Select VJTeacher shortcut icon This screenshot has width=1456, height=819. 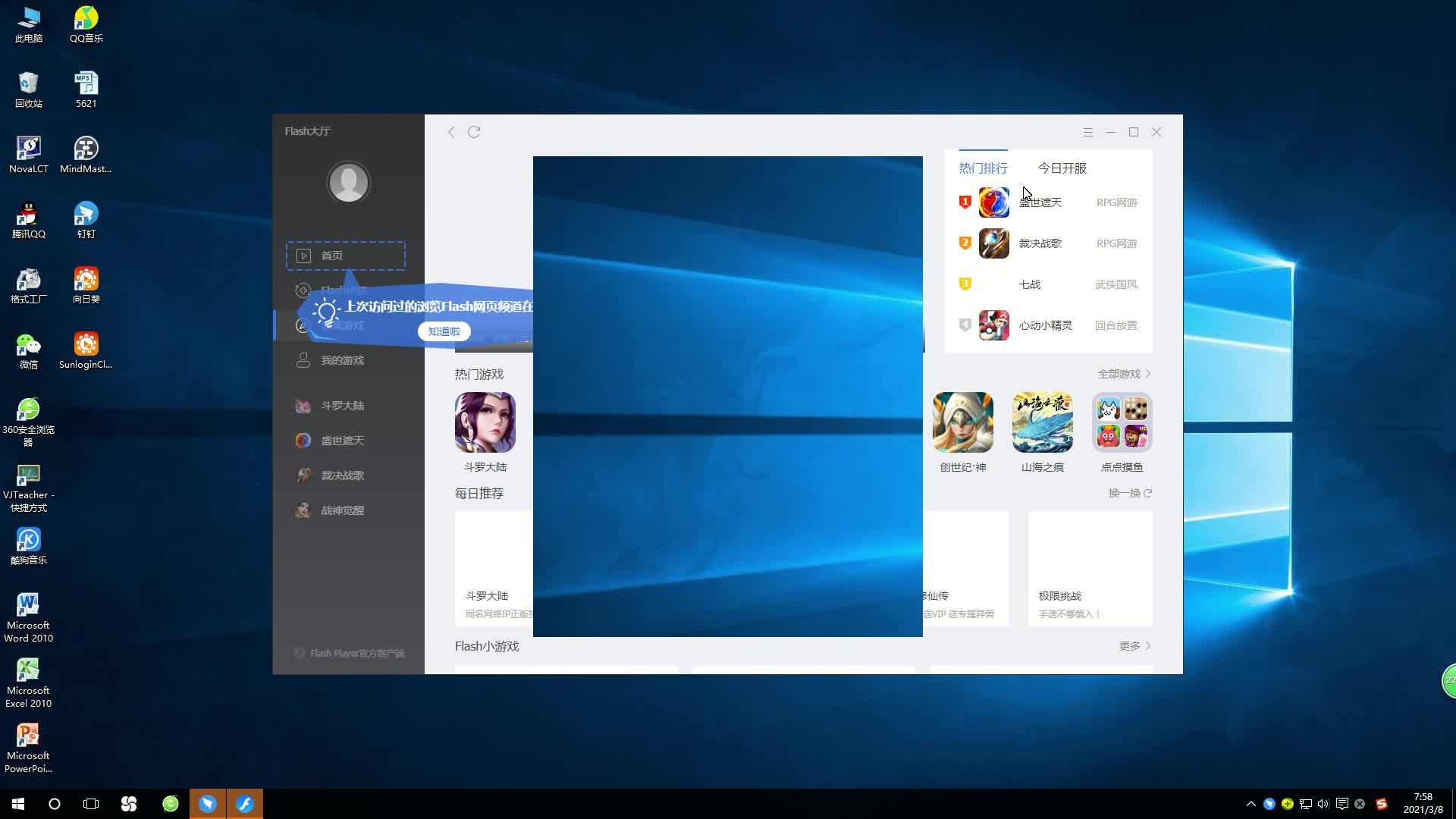29,488
